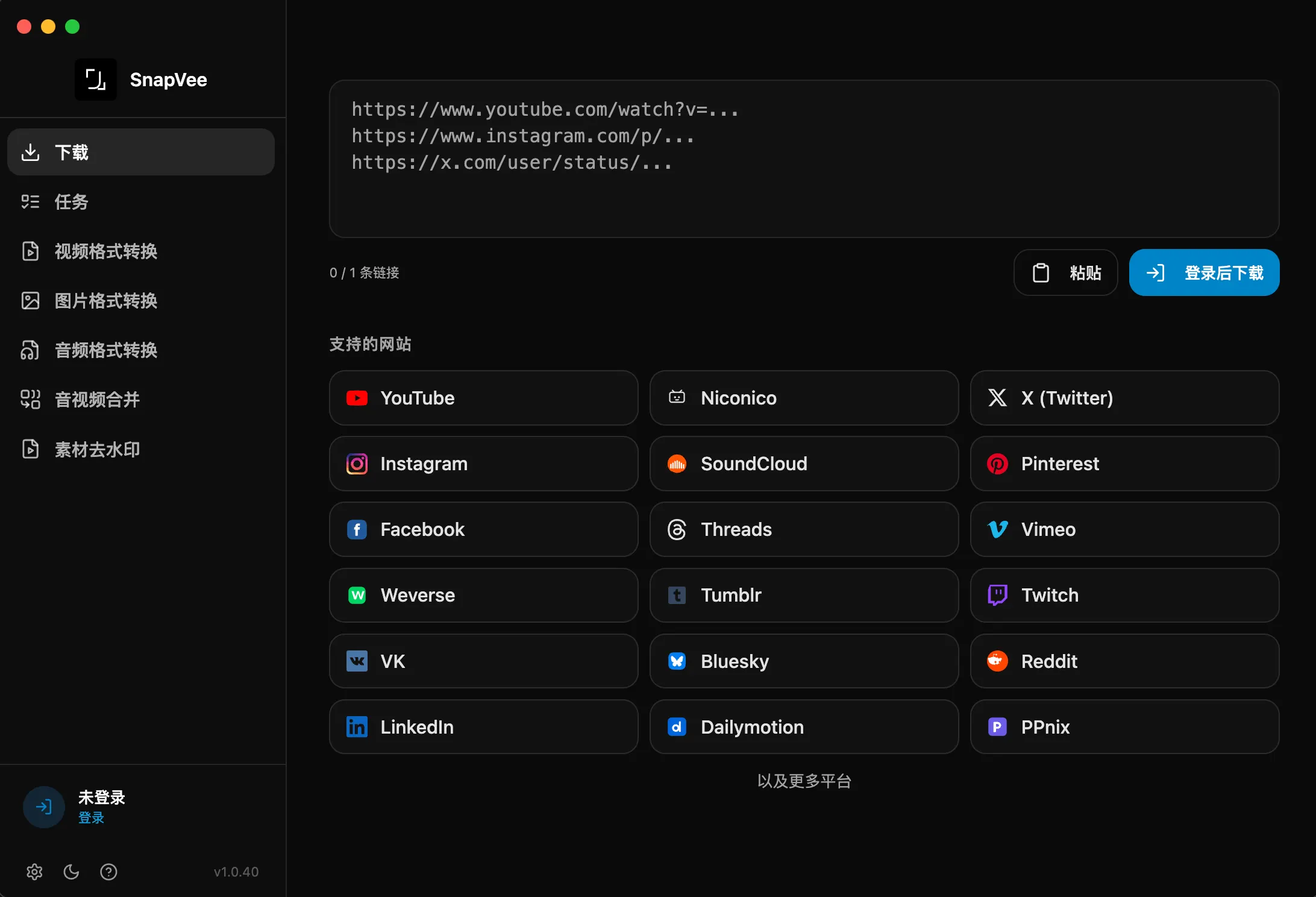Click the 未登录 status text
This screenshot has height=897, width=1316.
click(x=101, y=797)
